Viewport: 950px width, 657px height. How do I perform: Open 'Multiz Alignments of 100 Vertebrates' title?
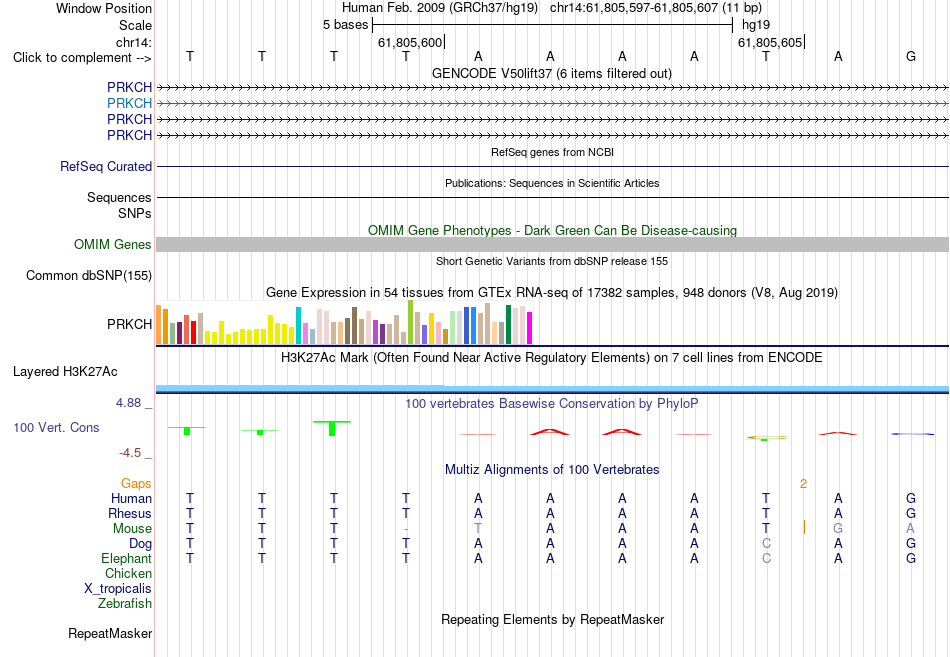coord(552,470)
